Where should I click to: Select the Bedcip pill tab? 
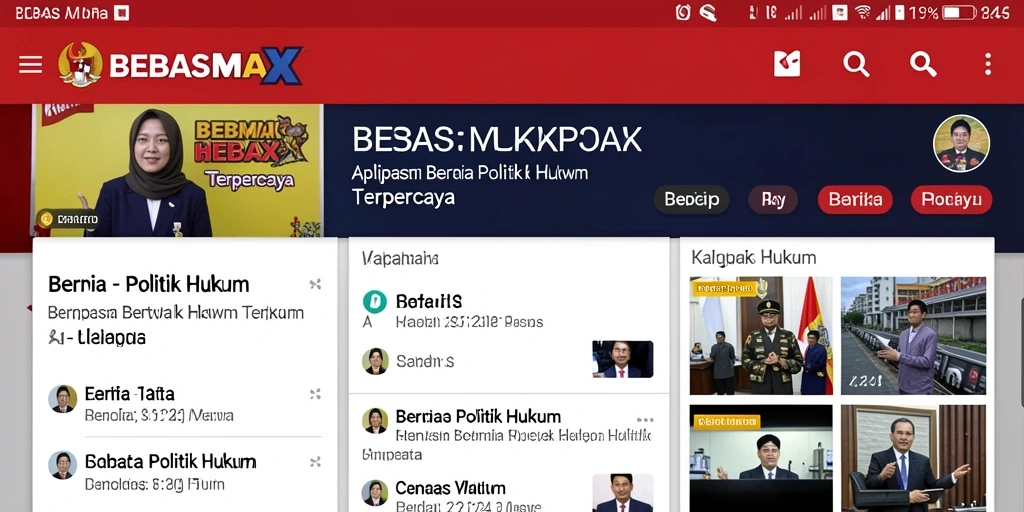point(692,200)
